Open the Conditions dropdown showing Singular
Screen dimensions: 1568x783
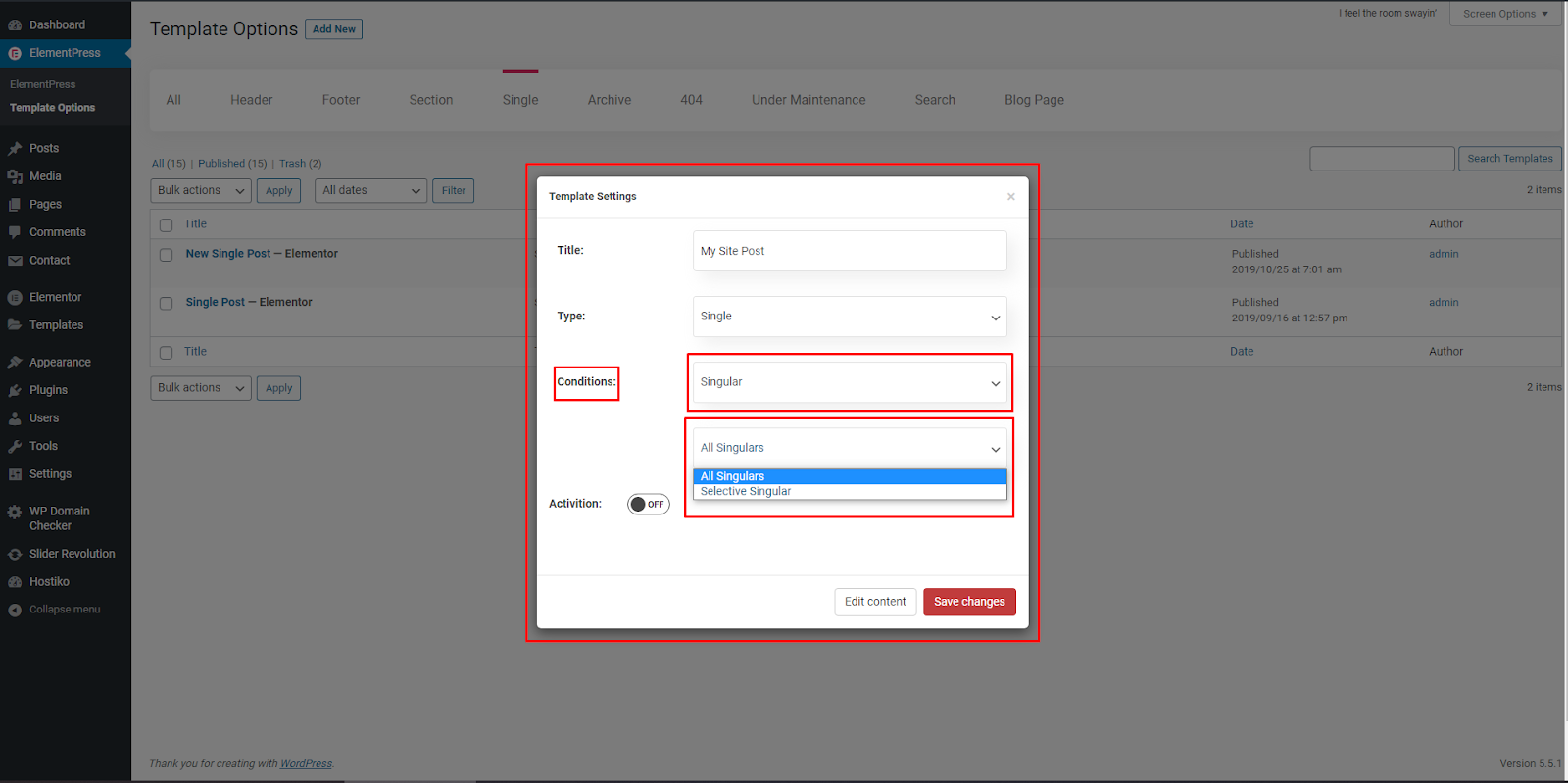(x=850, y=382)
